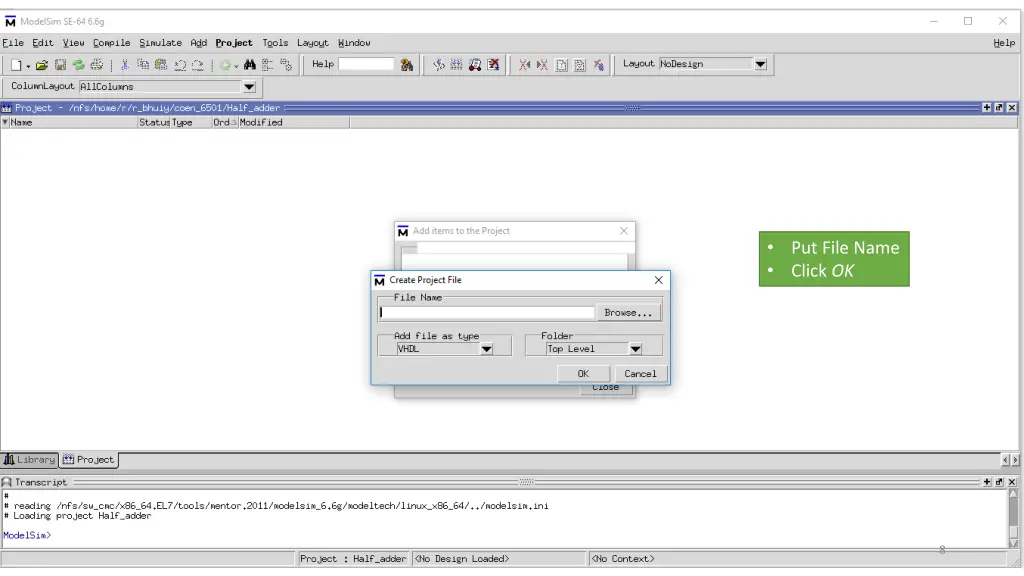Open the Folder Top Level dropdown
Screen dimensions: 1024x576
pyautogui.click(x=635, y=349)
